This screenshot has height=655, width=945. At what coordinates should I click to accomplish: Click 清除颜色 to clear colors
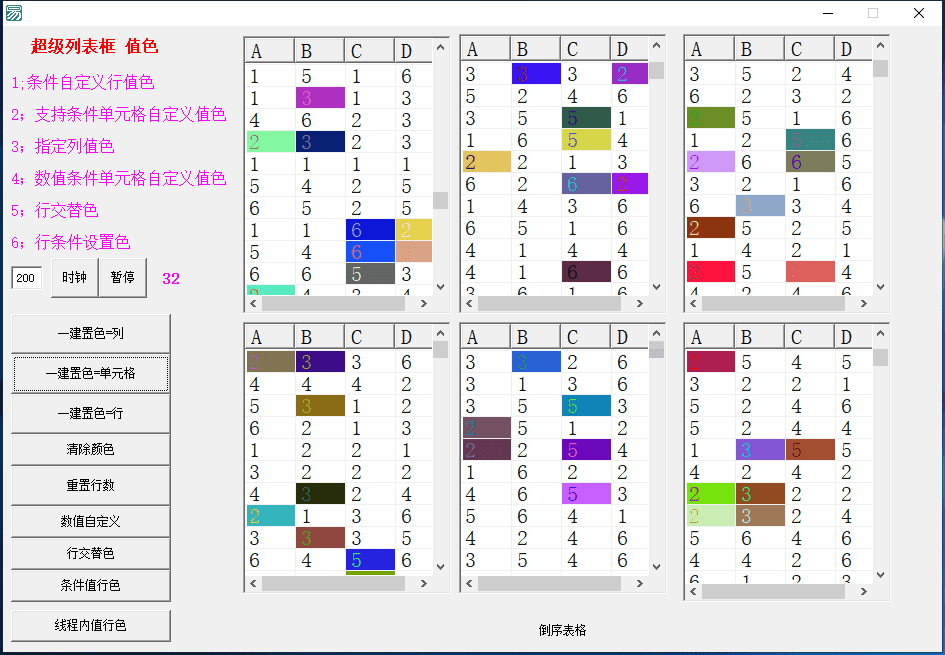click(90, 450)
